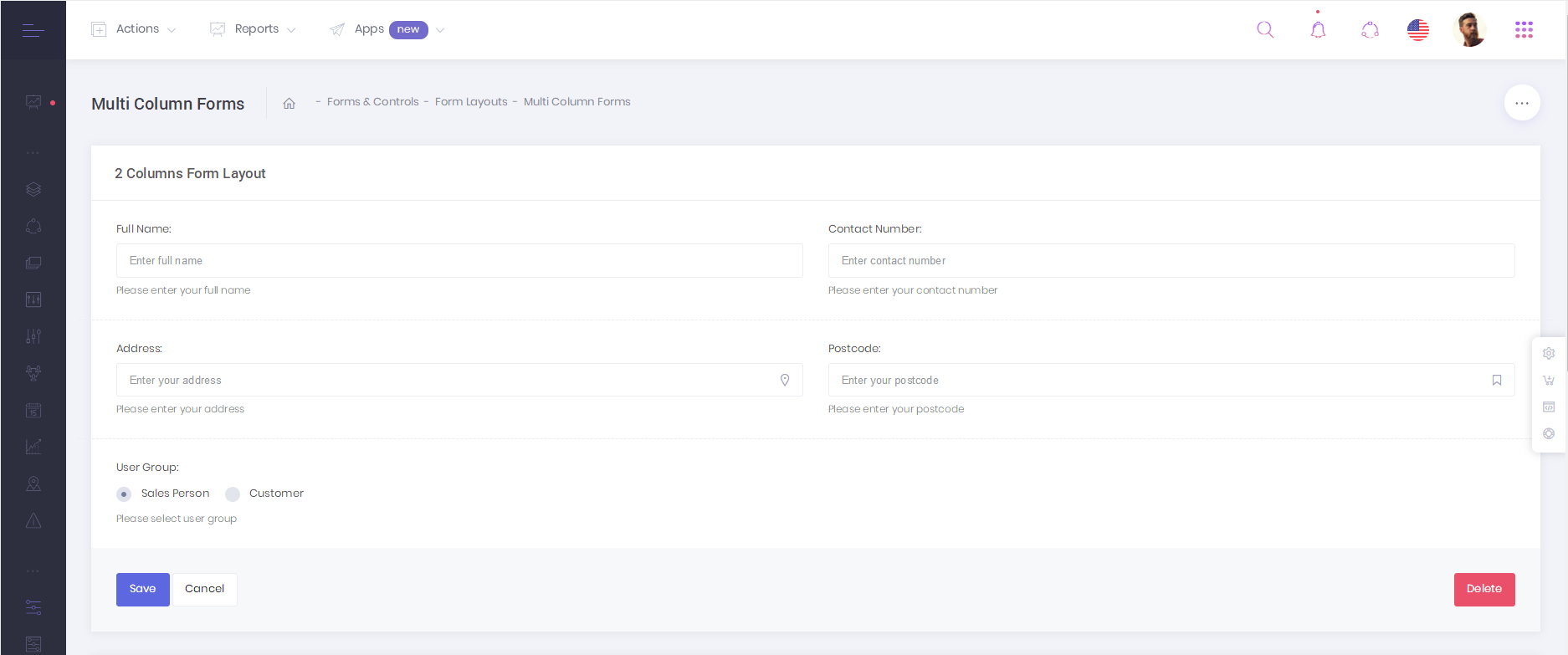Toggle the sidebar hamburger menu icon
This screenshot has width=1568, height=655.
coord(33,30)
